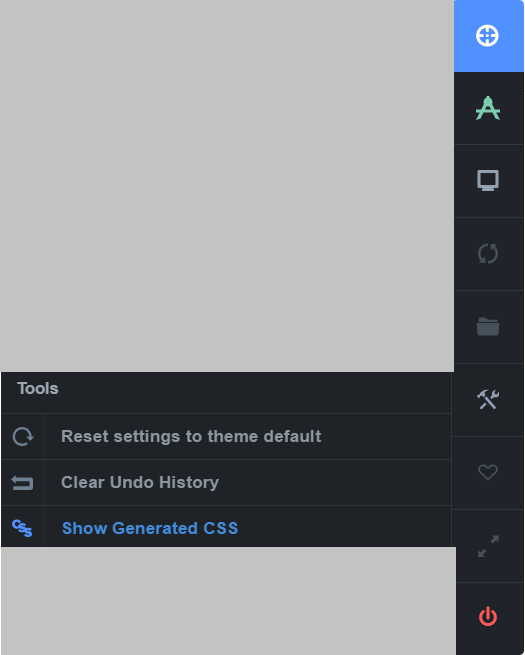525x655 pixels.
Task: Click the heart icon in sidebar
Action: point(488,472)
